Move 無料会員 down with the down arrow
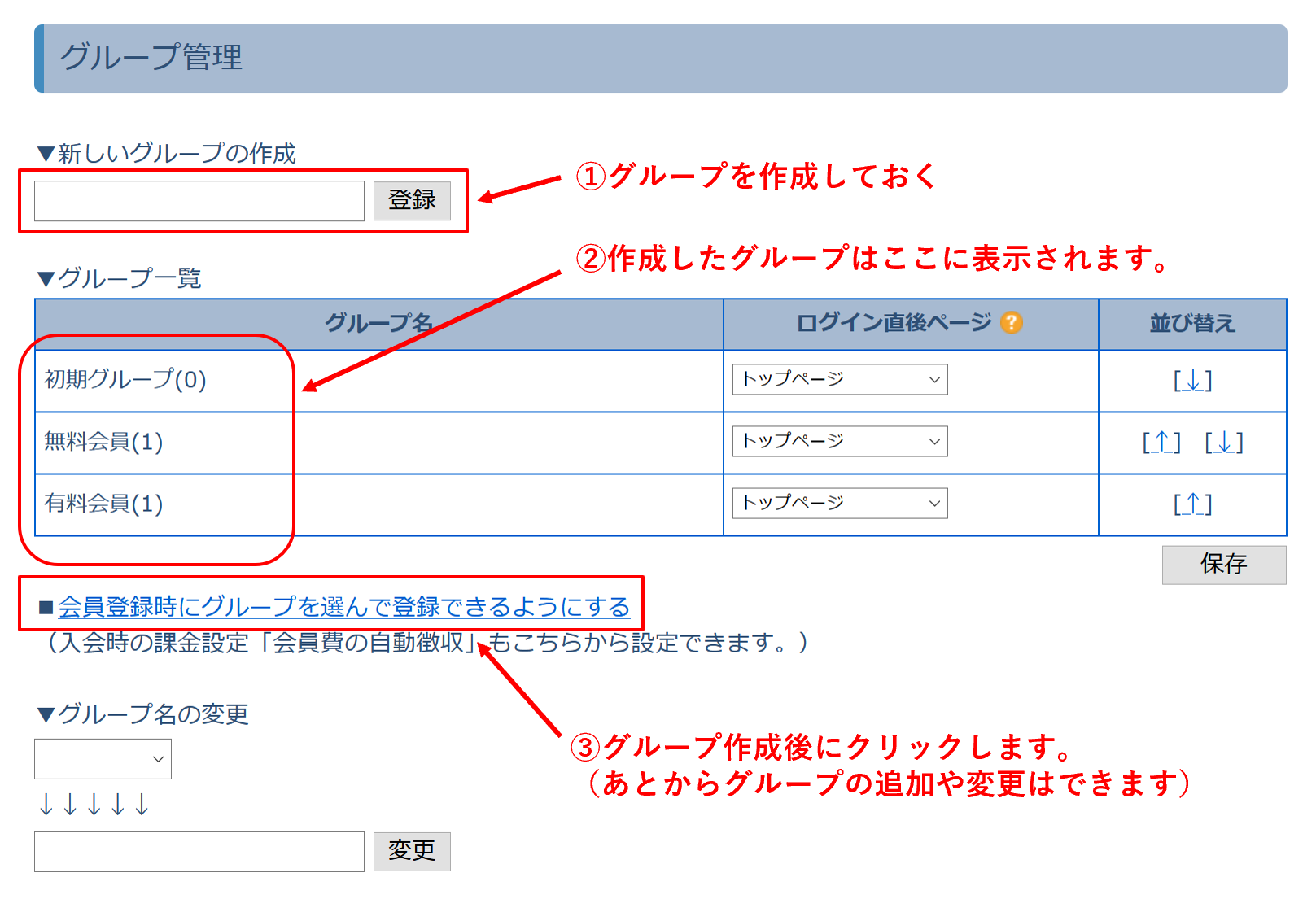Viewport: 1316px width, 899px height. tap(1224, 443)
